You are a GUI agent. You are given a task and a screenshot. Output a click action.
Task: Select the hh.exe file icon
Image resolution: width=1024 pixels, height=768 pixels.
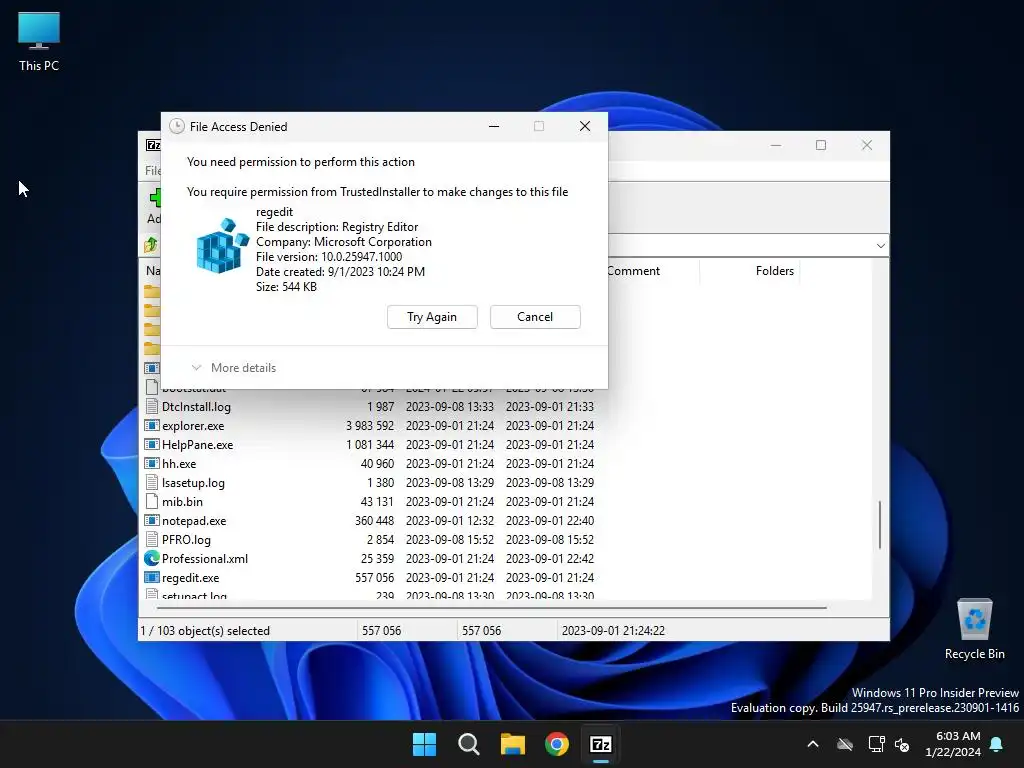click(x=152, y=464)
